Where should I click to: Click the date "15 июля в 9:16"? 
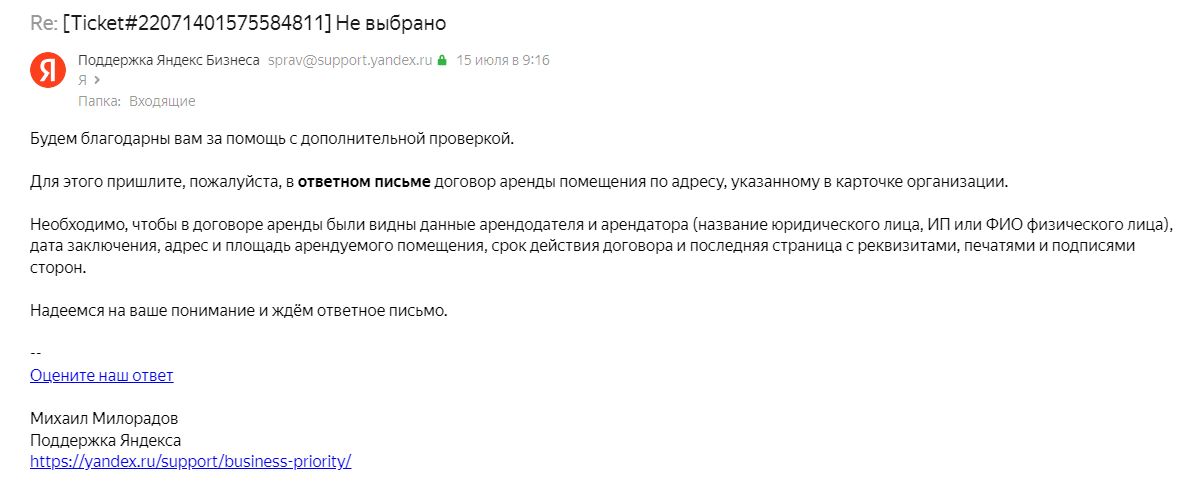pos(503,60)
